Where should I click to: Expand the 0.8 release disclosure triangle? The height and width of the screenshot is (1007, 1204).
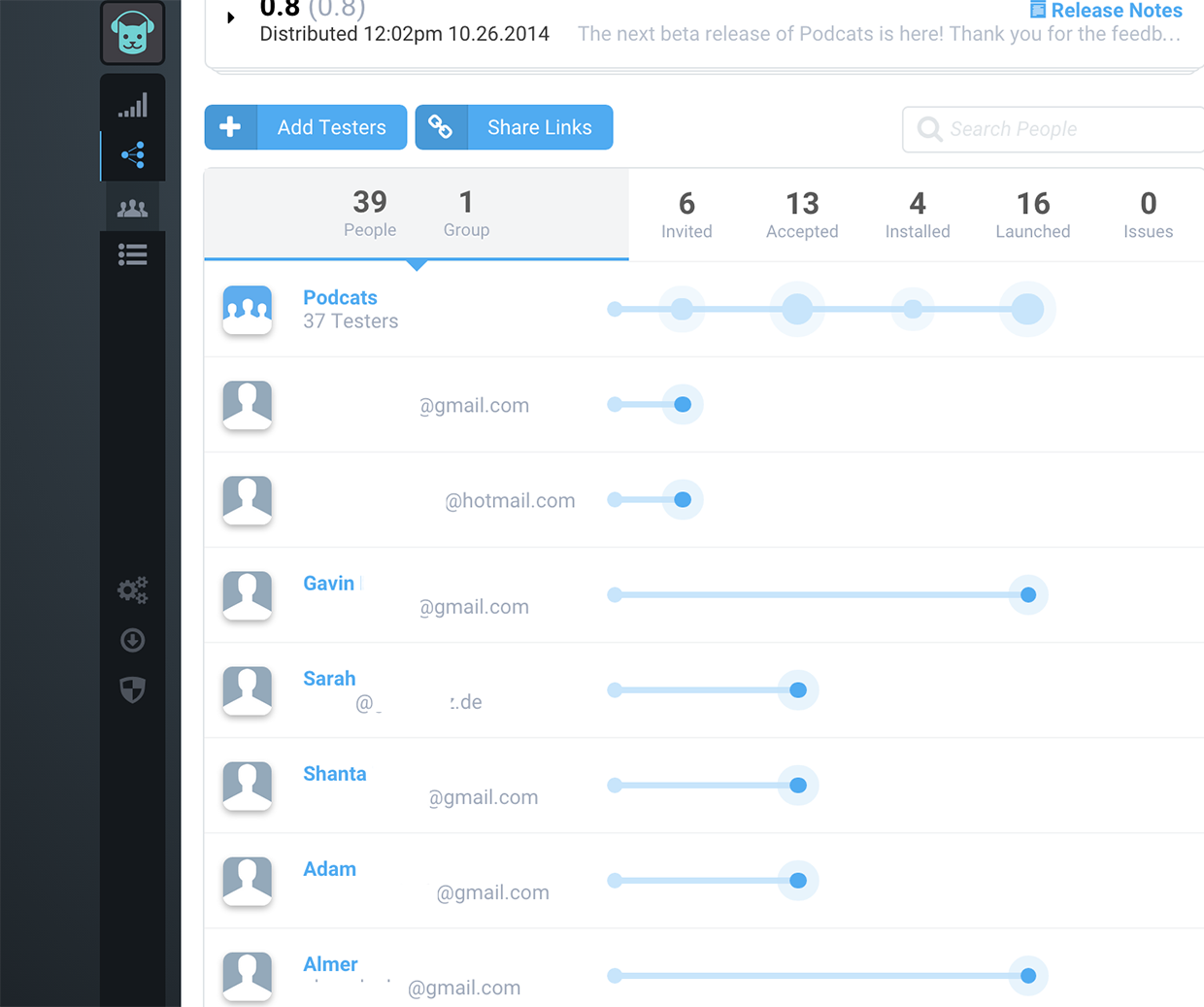point(230,17)
